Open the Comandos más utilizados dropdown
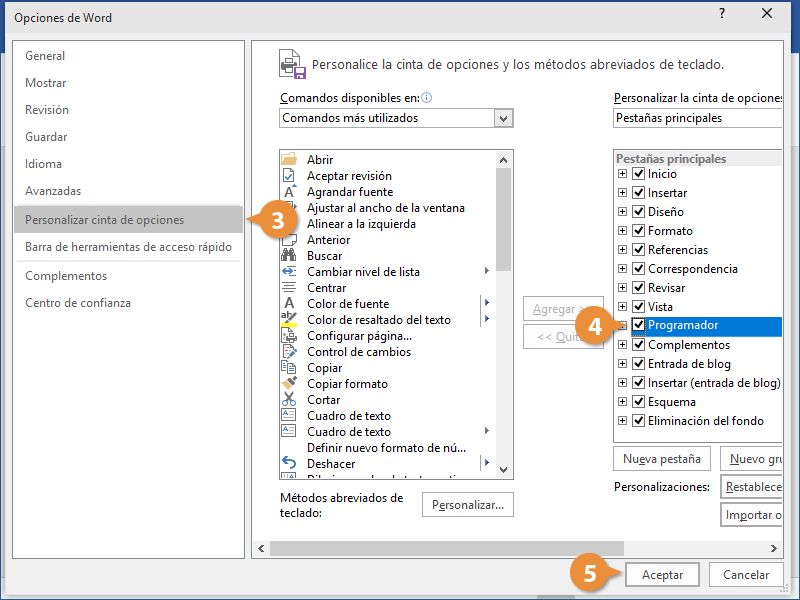This screenshot has width=800, height=600. point(503,118)
